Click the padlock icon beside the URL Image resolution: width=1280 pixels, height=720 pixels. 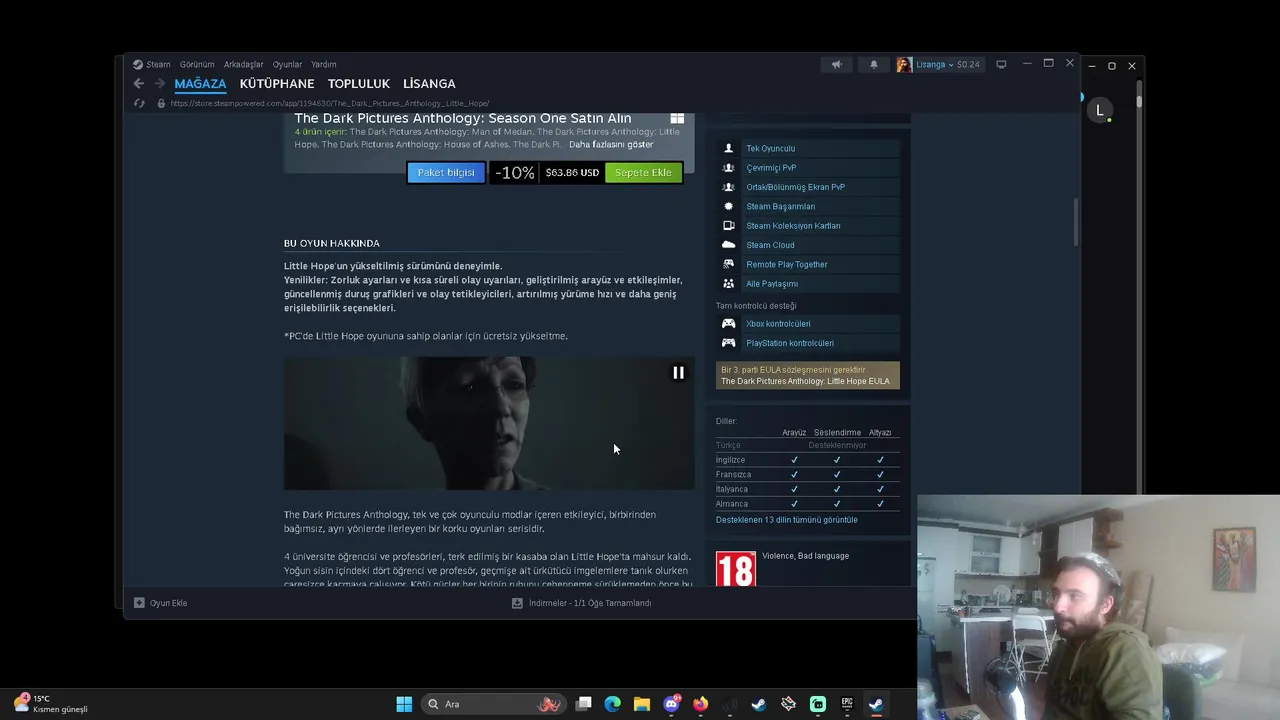click(x=161, y=103)
